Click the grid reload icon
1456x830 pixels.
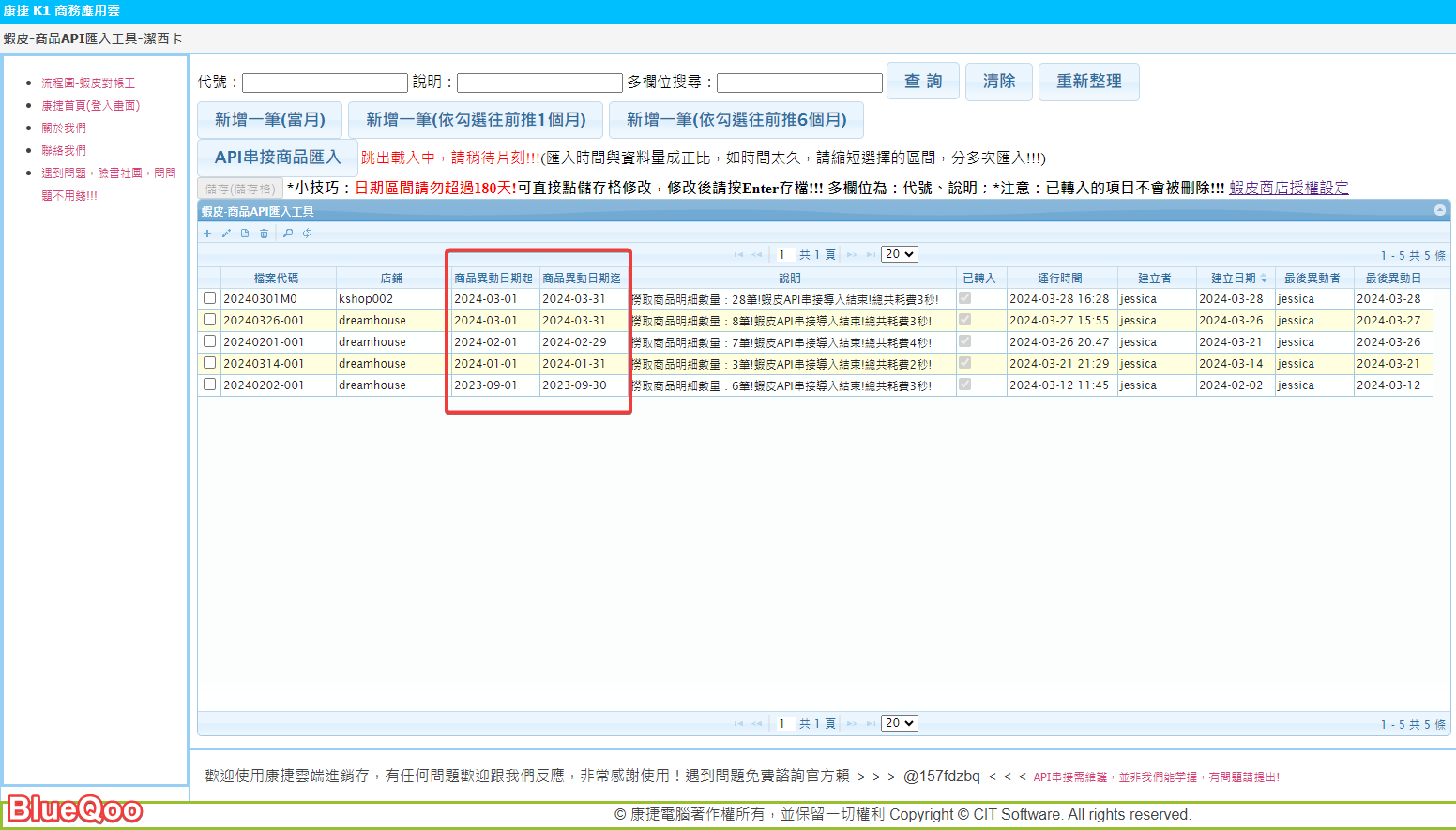(x=307, y=234)
